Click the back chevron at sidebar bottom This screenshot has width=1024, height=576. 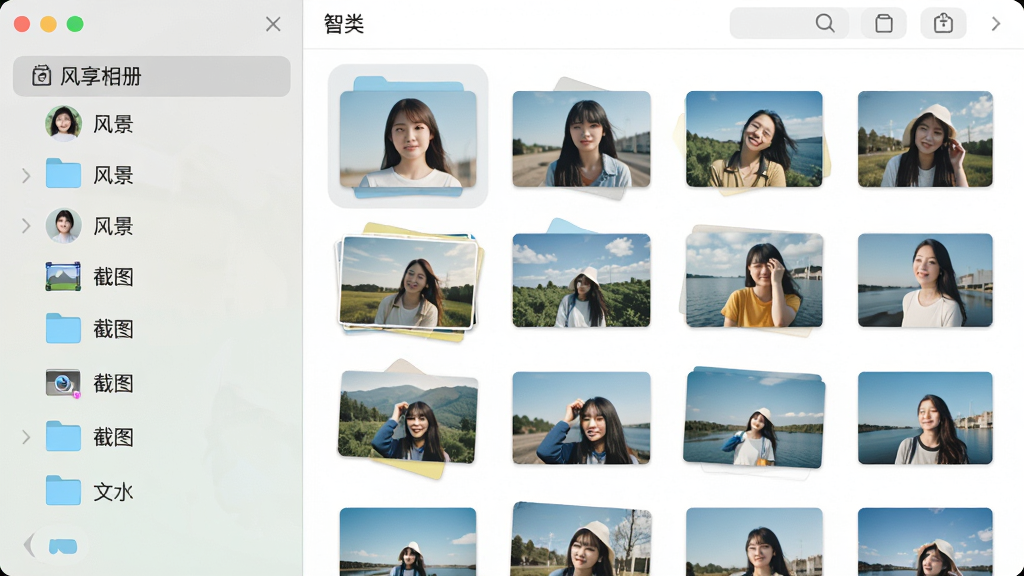click(x=28, y=545)
